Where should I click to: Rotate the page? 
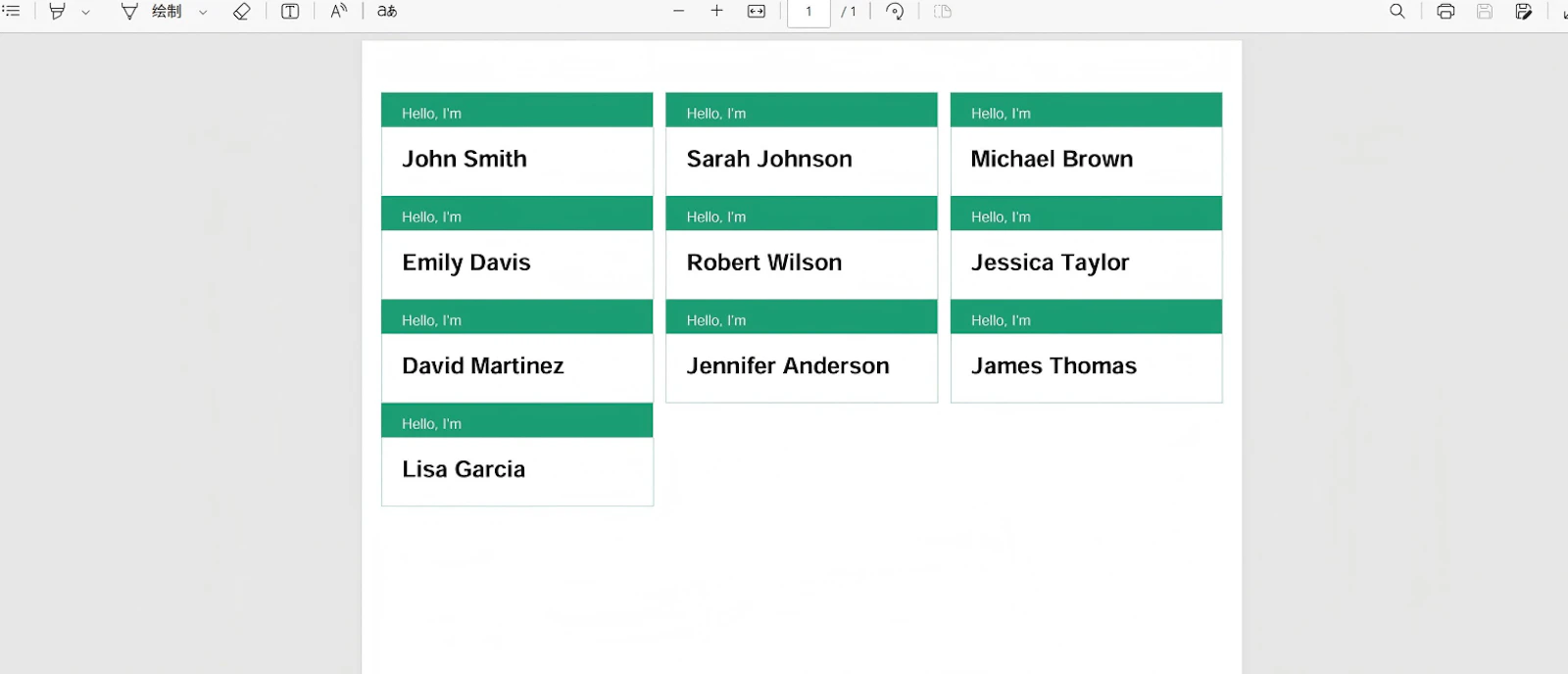coord(895,12)
